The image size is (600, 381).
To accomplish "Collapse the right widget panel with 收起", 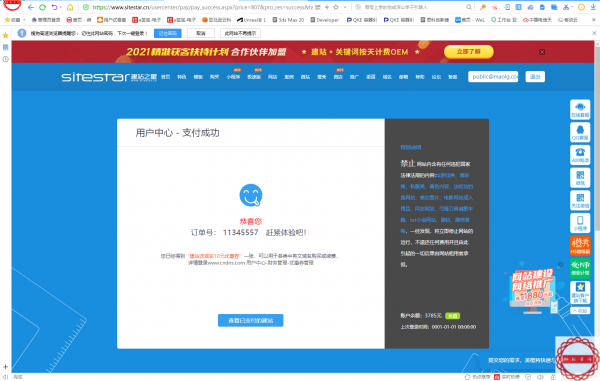I will point(580,311).
